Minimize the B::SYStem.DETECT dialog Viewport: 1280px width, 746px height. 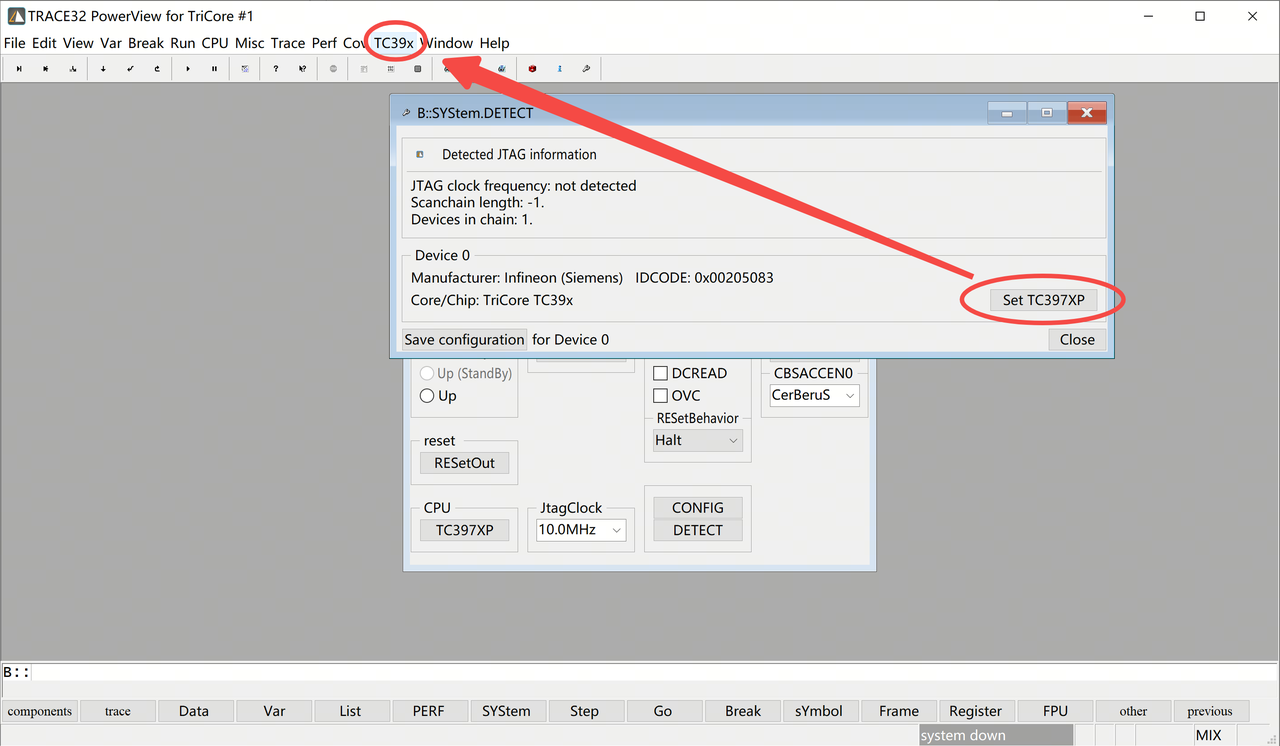(x=1007, y=113)
